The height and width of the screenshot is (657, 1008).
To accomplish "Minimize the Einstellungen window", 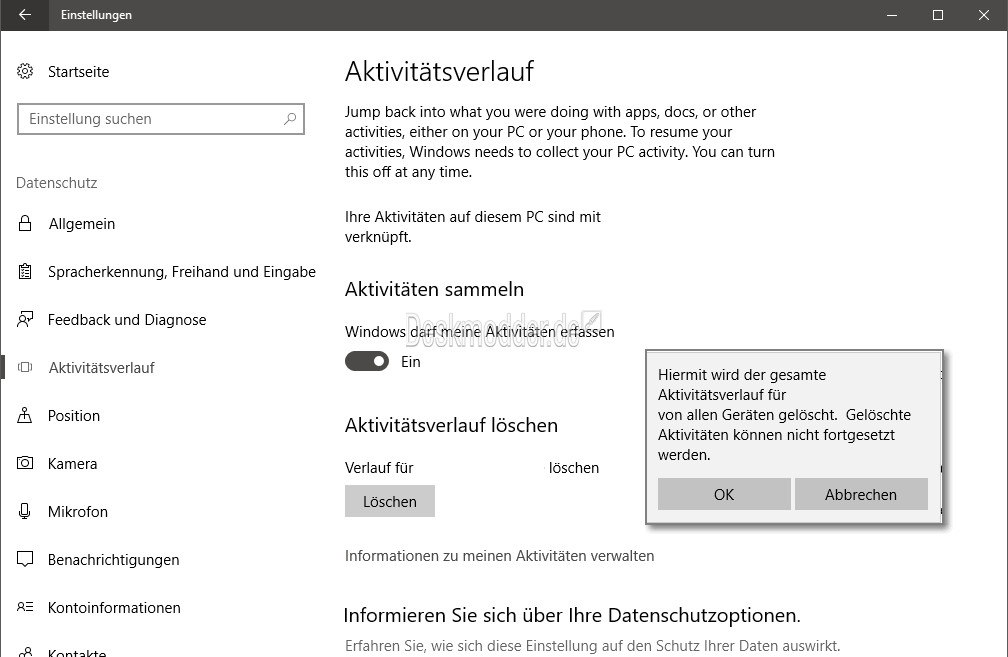I will coord(892,15).
